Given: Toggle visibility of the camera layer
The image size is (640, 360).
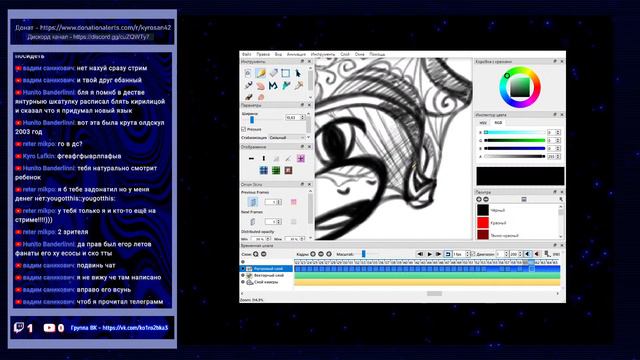Looking at the screenshot, I should click(x=243, y=282).
